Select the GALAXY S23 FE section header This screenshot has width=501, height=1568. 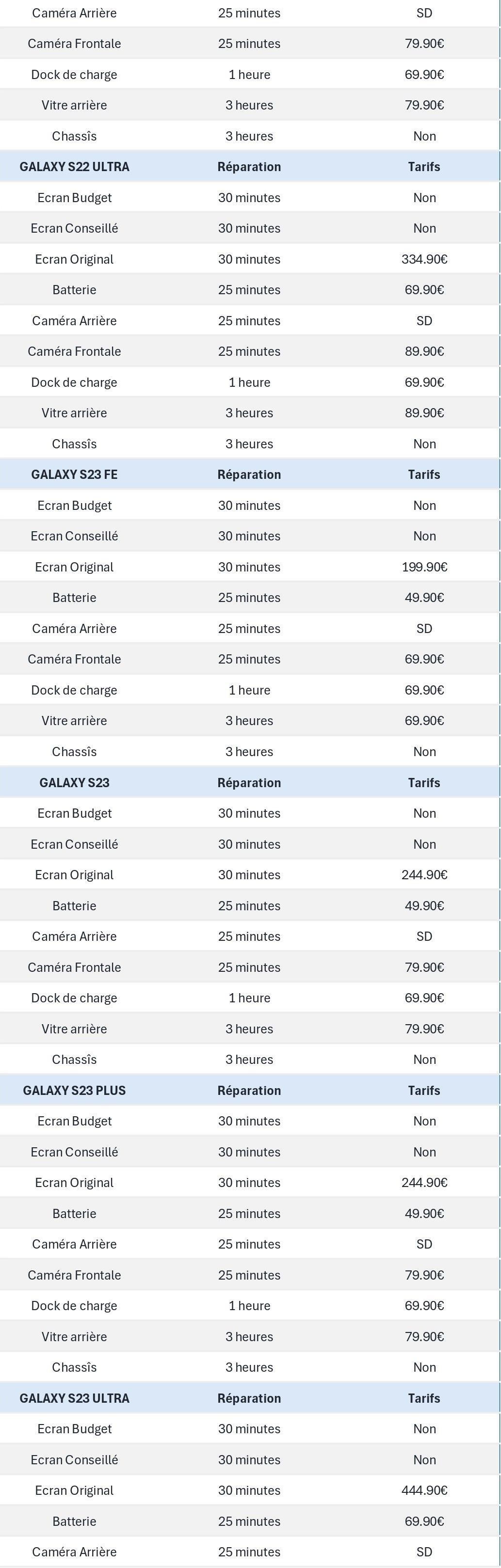pos(74,475)
